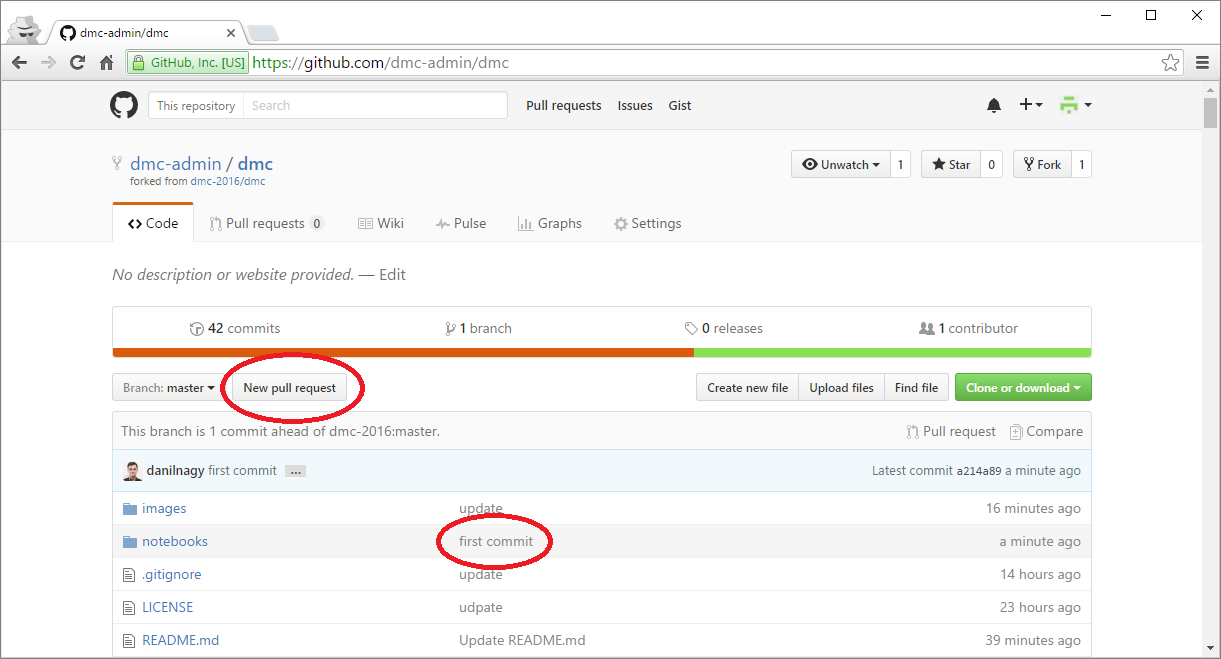
Task: Click the This repository search scope
Action: point(196,105)
